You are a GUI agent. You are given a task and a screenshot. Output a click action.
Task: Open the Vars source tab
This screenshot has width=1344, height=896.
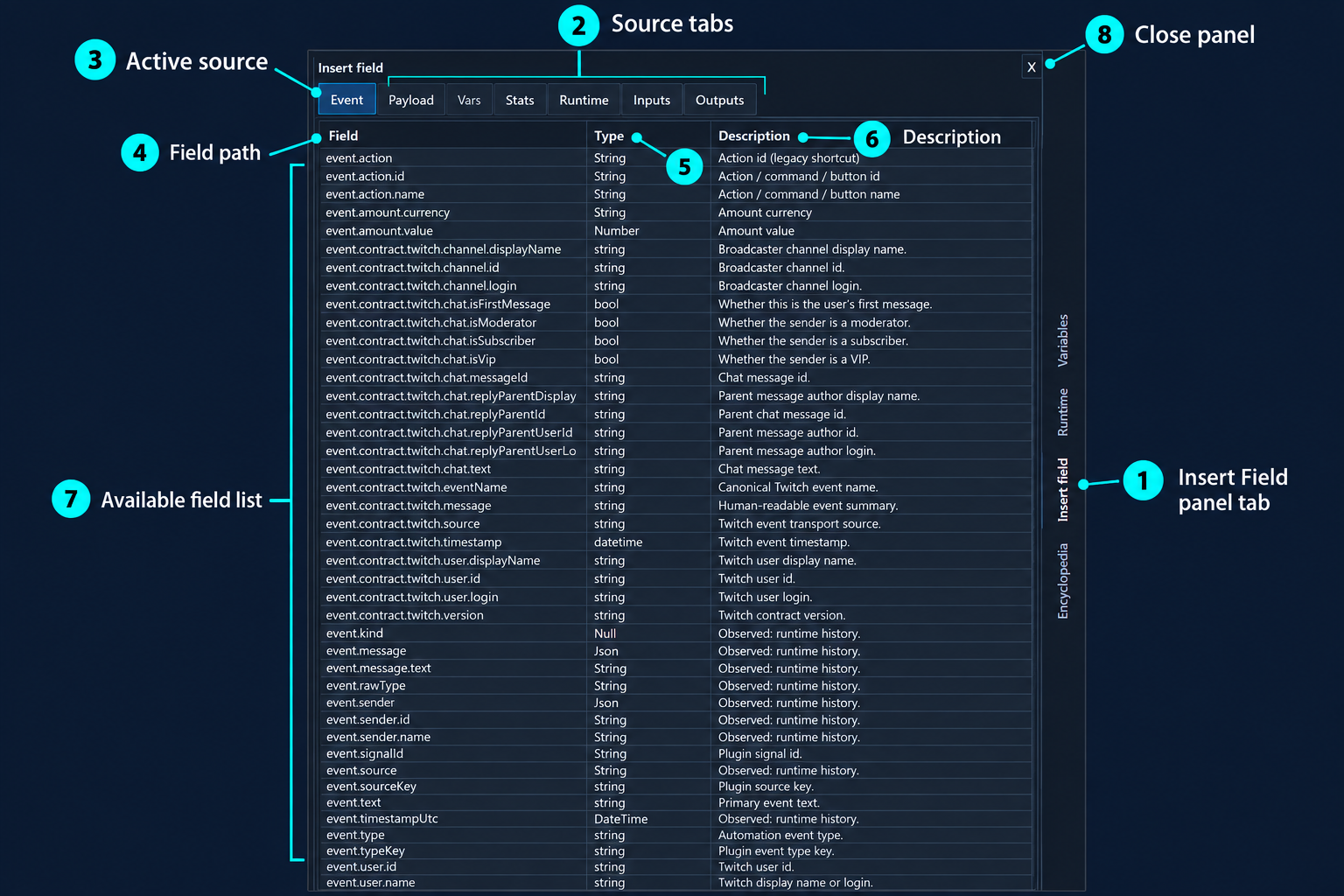[x=469, y=100]
